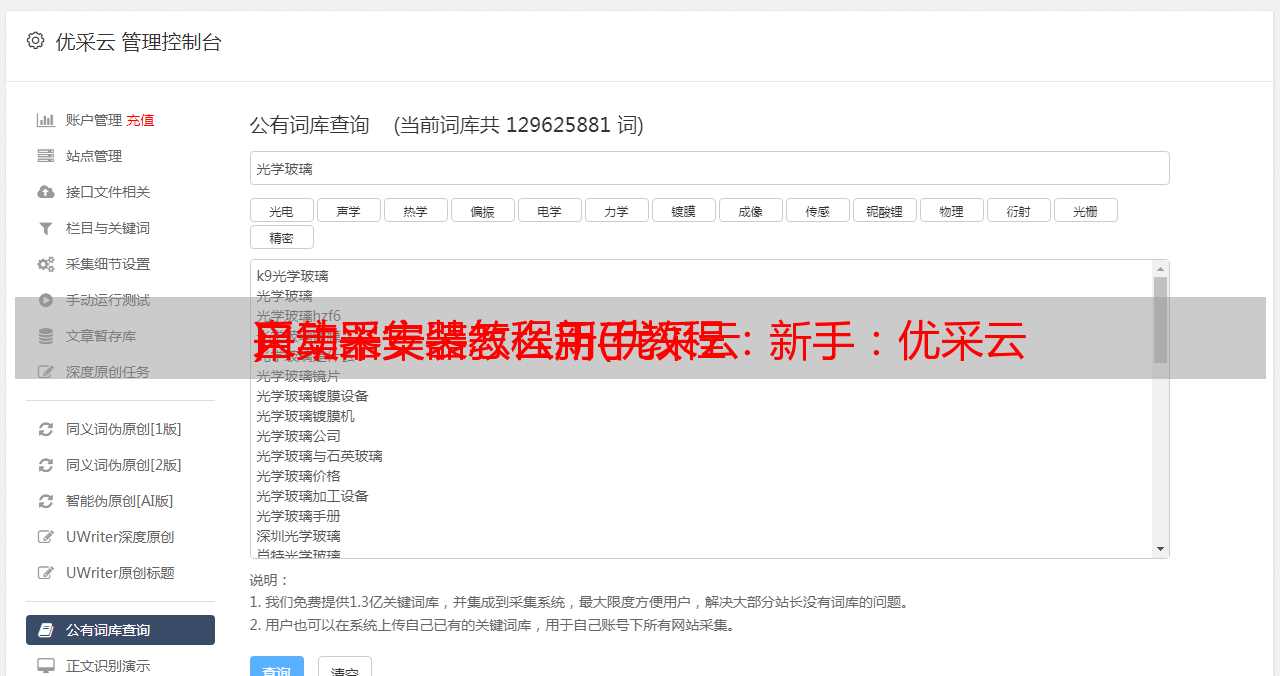Select the 精密 tag button
1280x676 pixels.
[x=281, y=237]
